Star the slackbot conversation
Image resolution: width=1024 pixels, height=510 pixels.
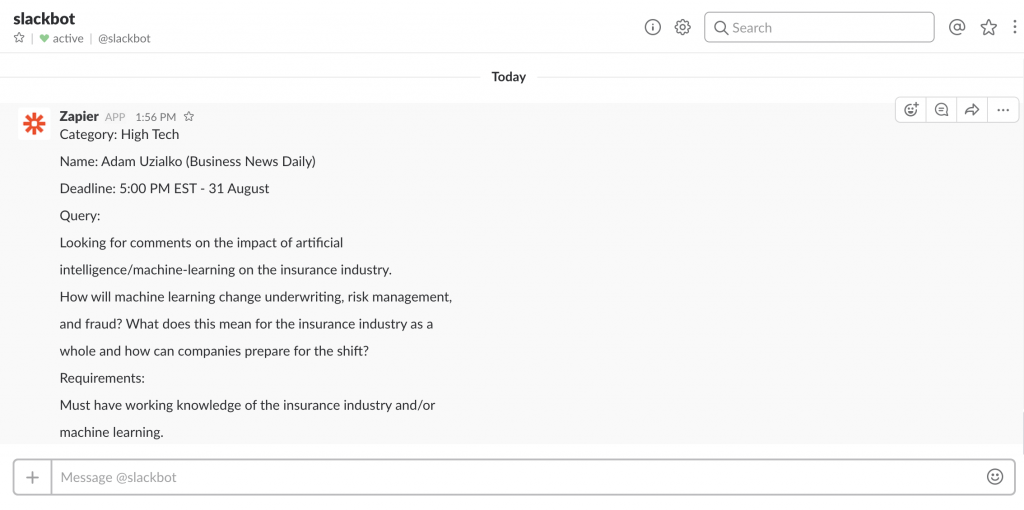pos(19,38)
